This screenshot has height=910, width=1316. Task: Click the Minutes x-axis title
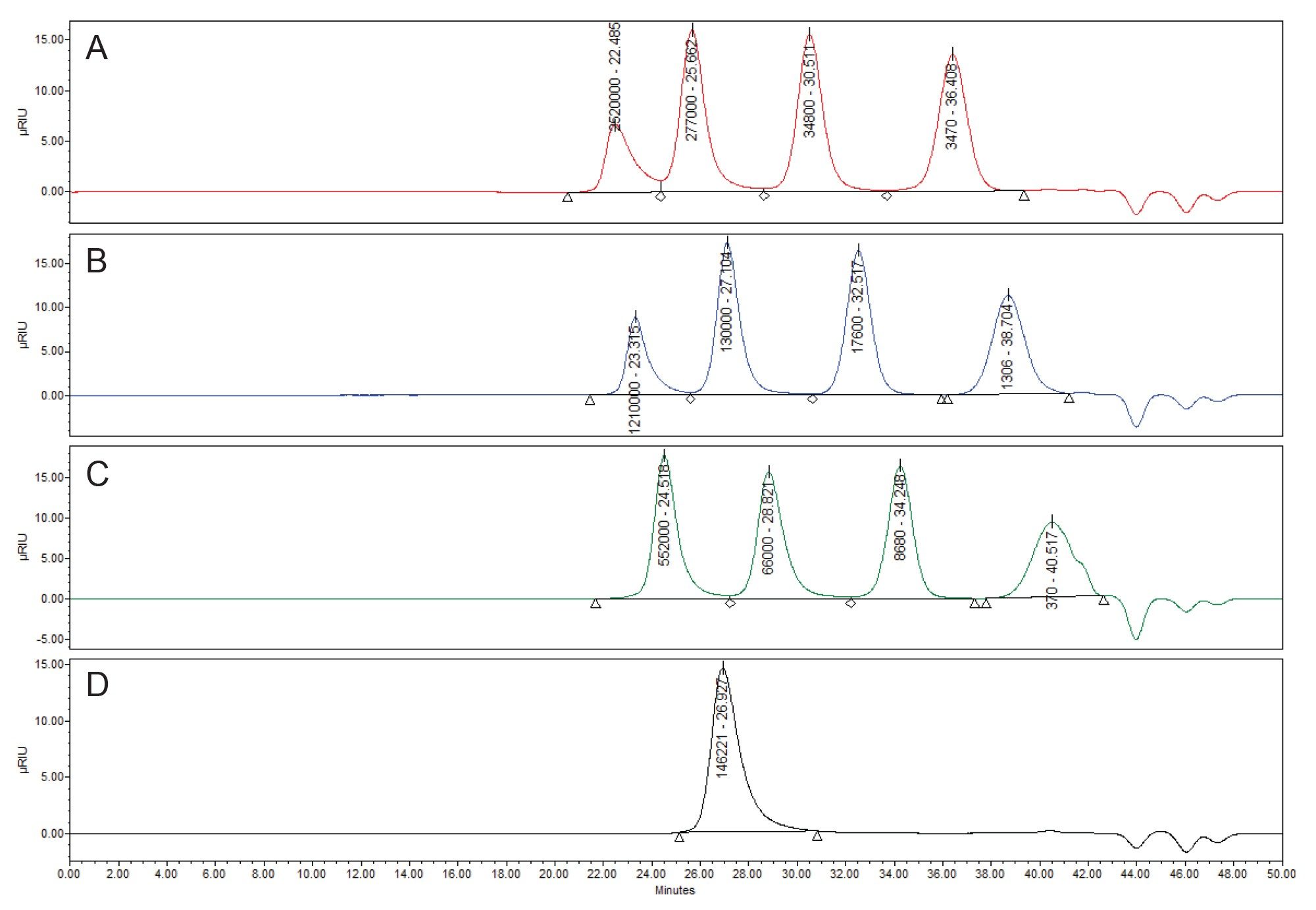pos(674,890)
